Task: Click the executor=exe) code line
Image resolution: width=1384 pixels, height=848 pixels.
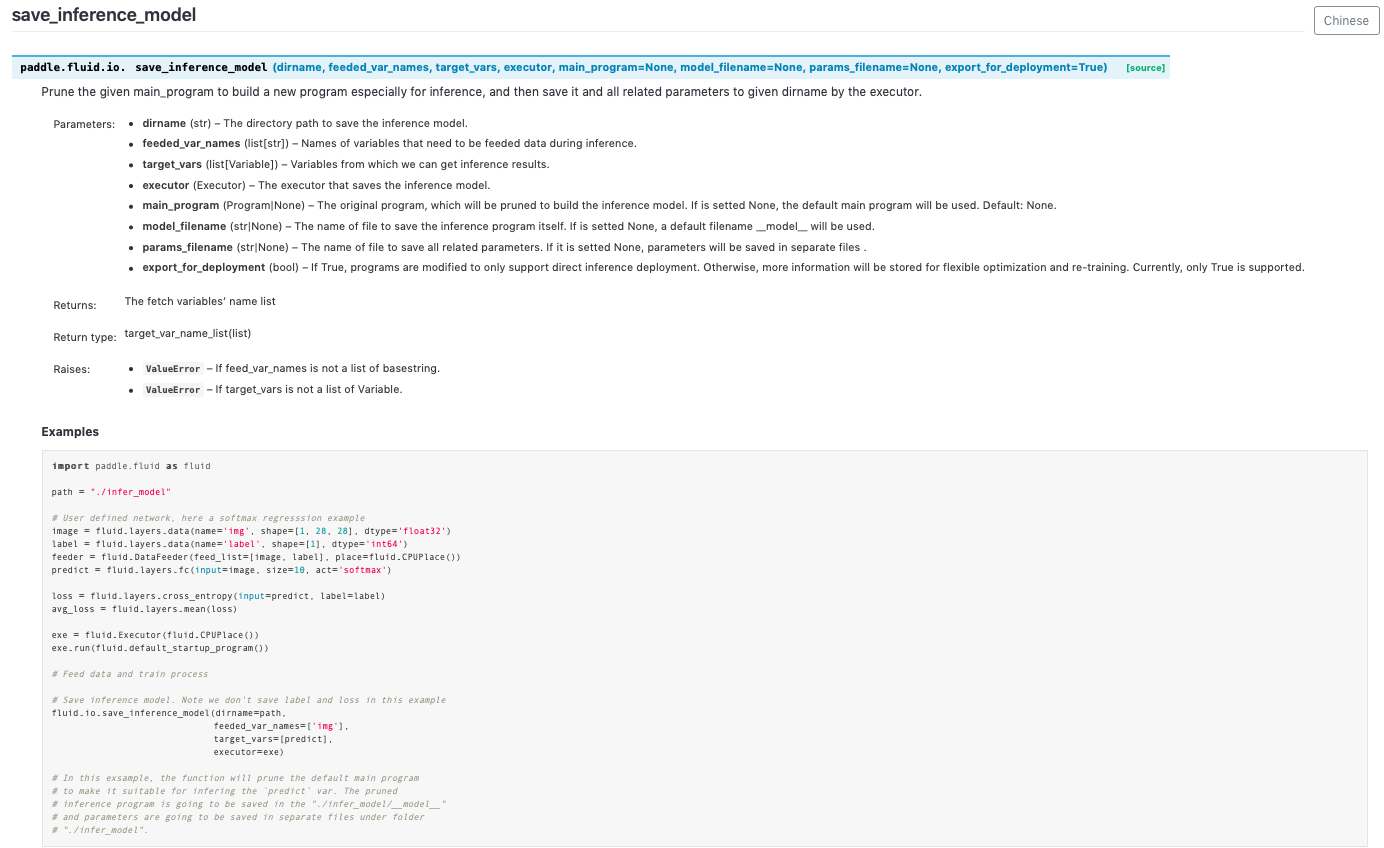Action: click(x=248, y=752)
